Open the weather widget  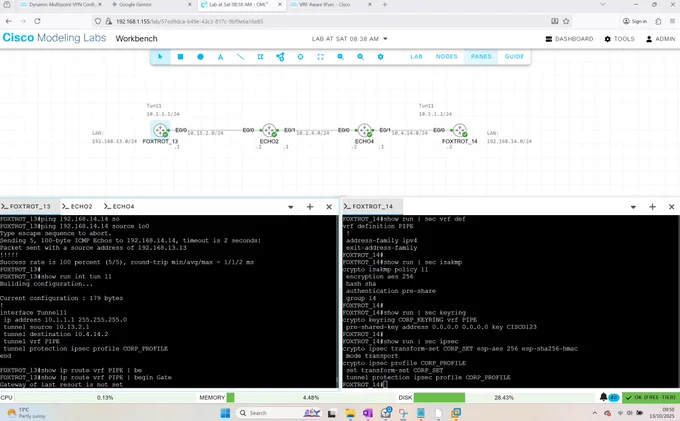pyautogui.click(x=27, y=412)
